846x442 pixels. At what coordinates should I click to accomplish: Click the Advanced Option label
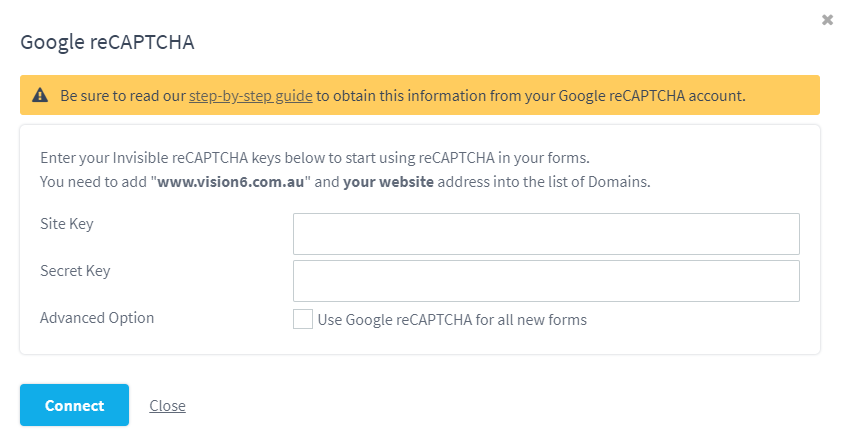tap(97, 317)
